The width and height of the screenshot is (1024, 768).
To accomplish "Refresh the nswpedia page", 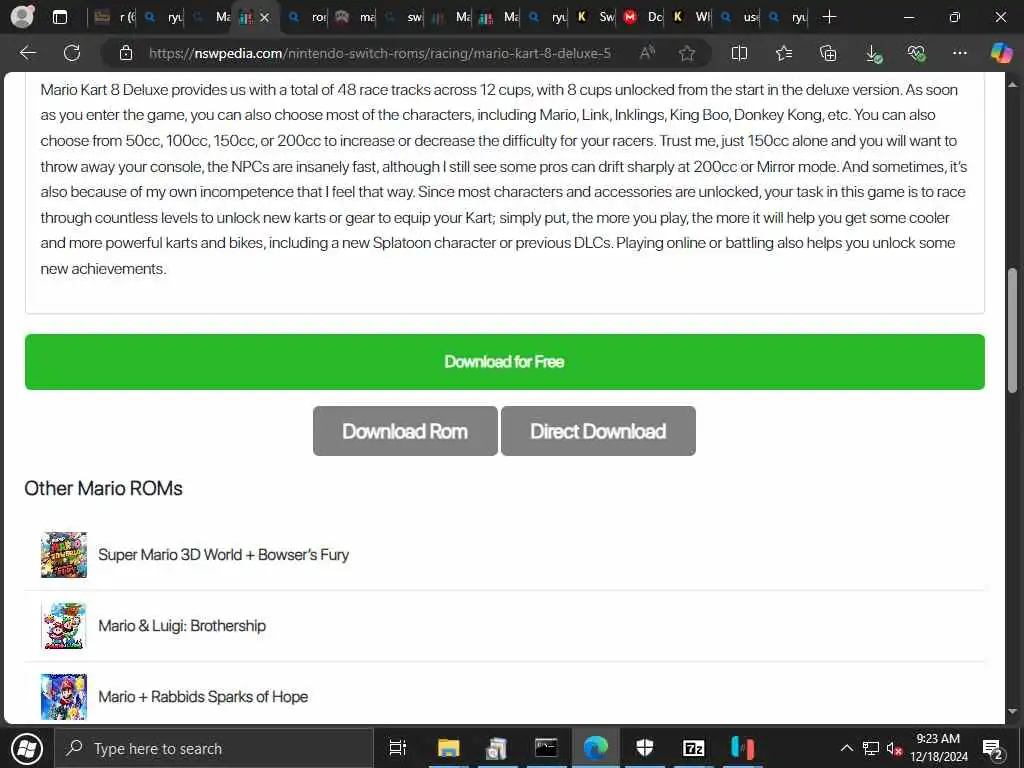I will pos(72,53).
